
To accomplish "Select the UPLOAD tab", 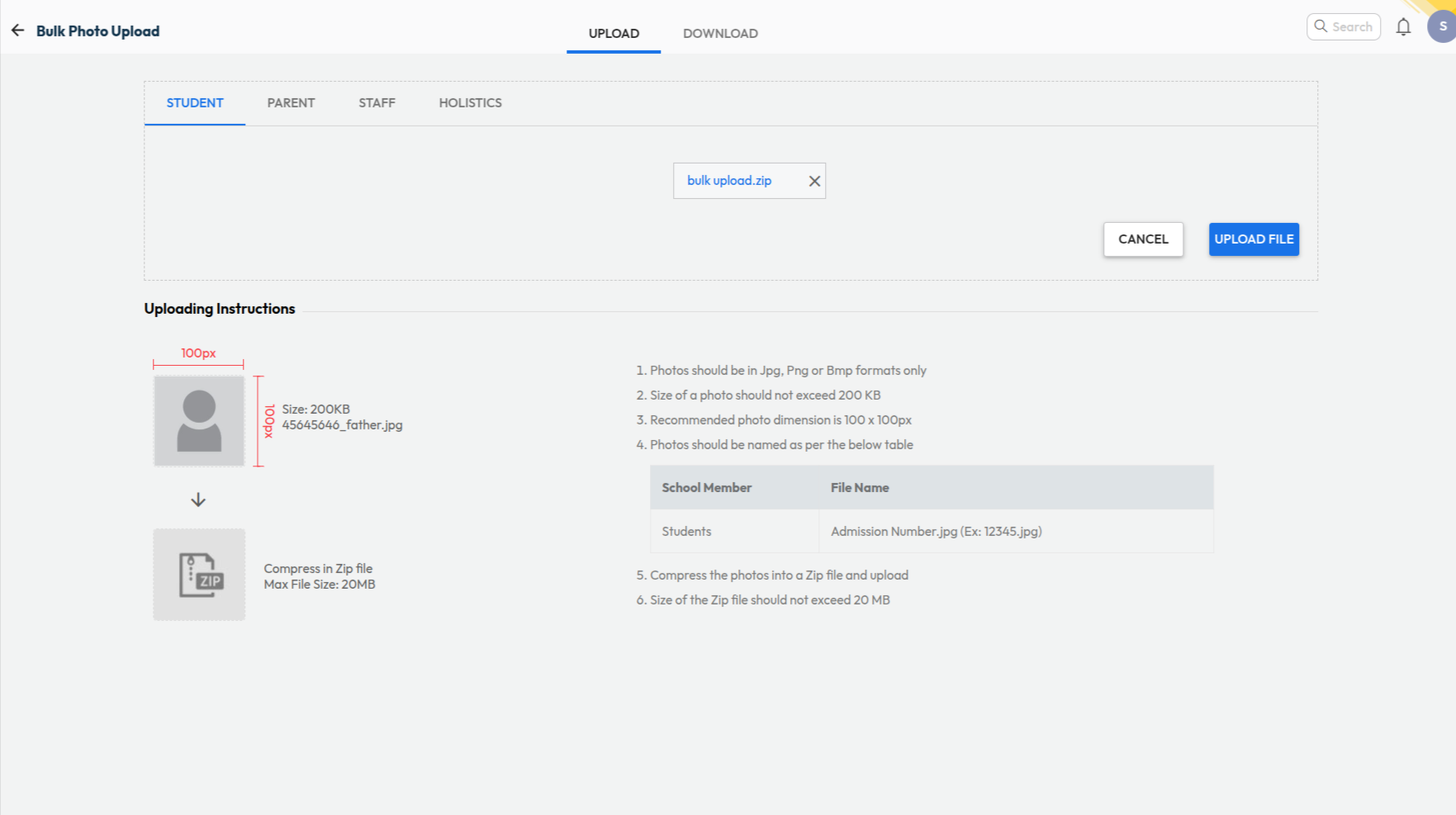I will pos(614,34).
